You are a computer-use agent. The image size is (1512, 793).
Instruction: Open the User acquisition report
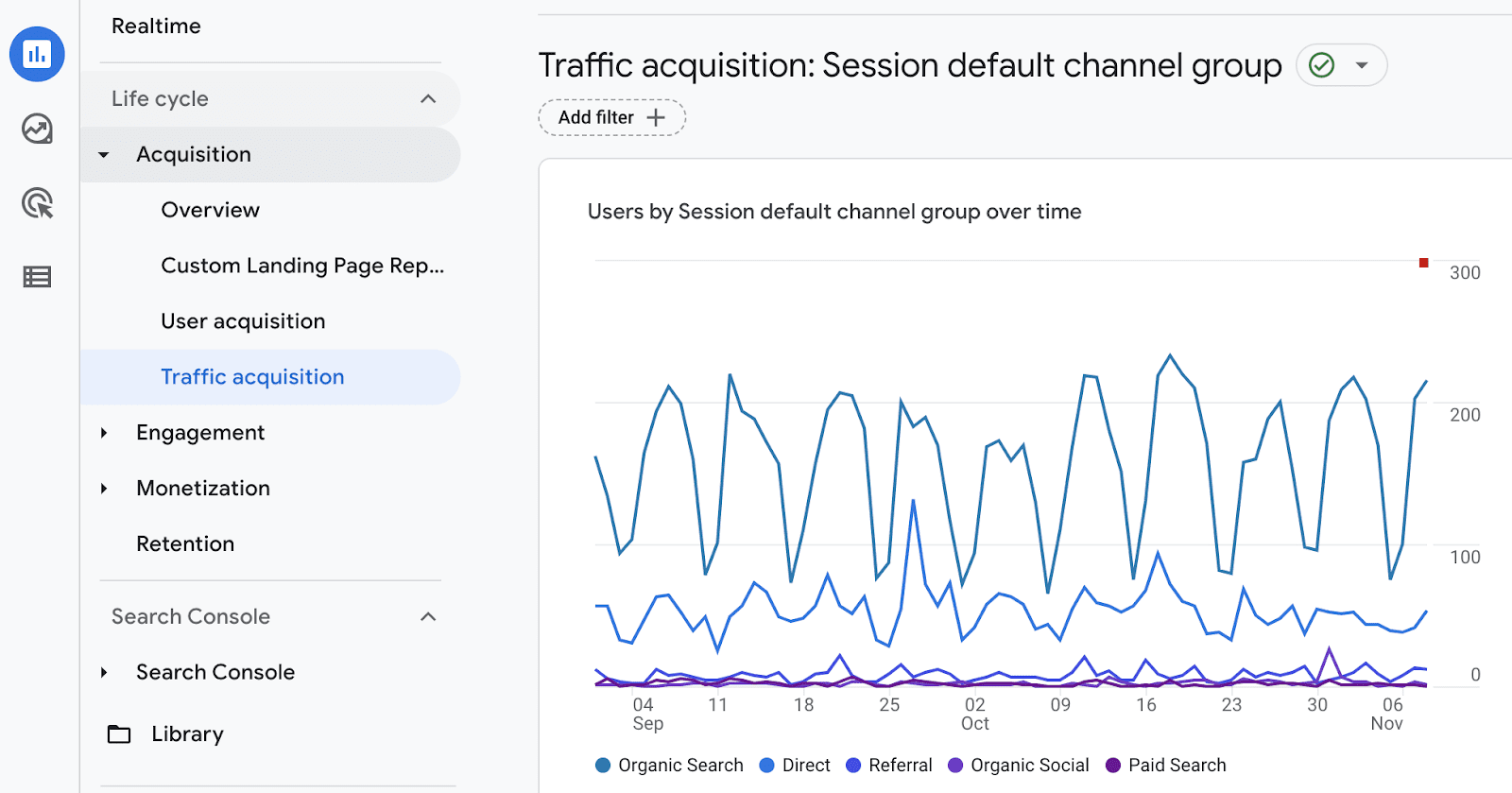click(243, 321)
